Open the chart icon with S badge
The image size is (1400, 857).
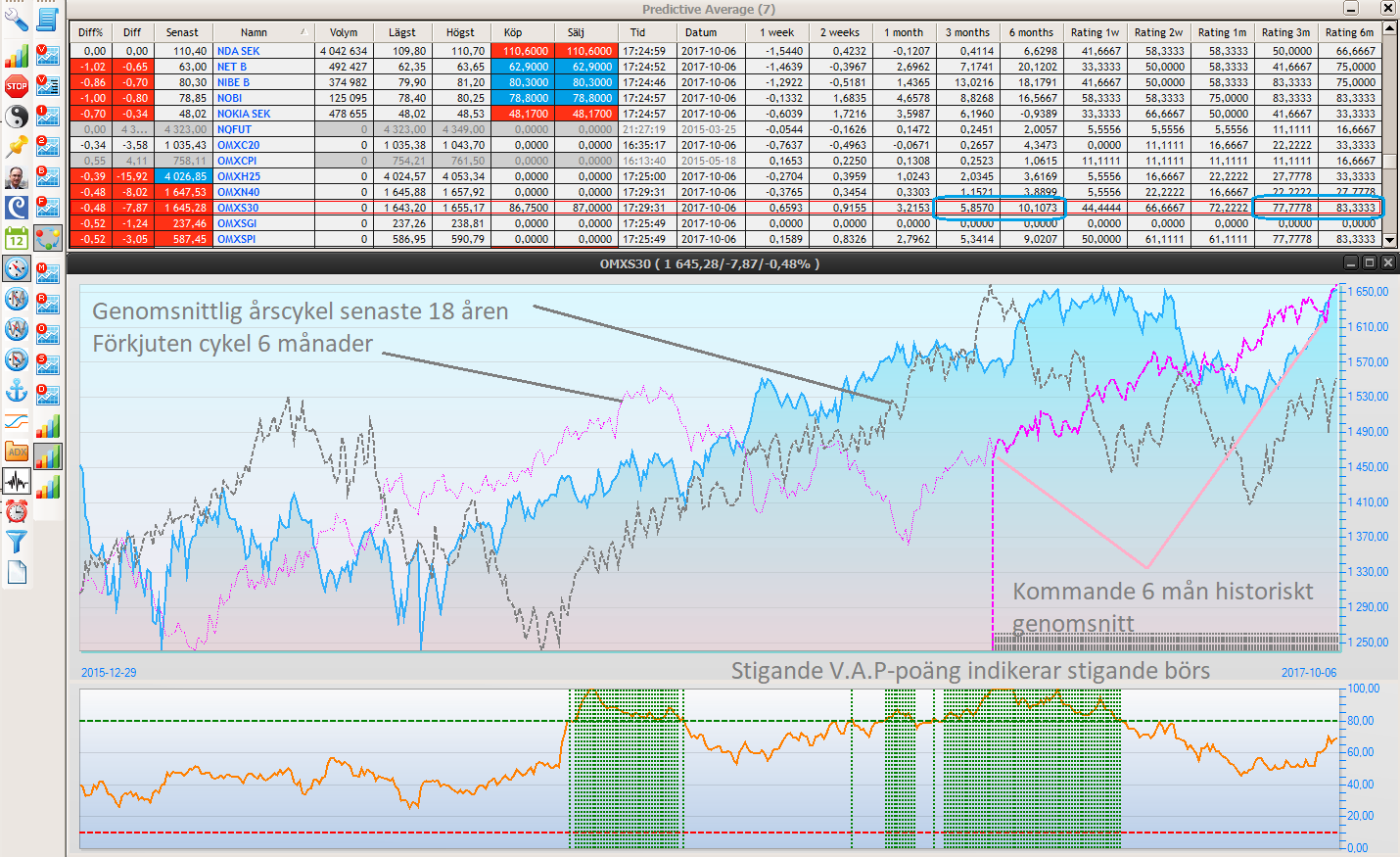coord(47,363)
